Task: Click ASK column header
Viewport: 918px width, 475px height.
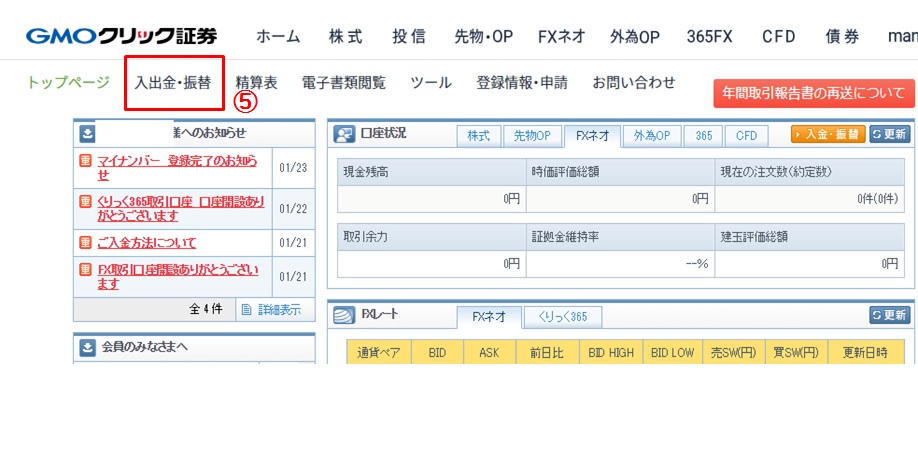Action: pos(489,352)
